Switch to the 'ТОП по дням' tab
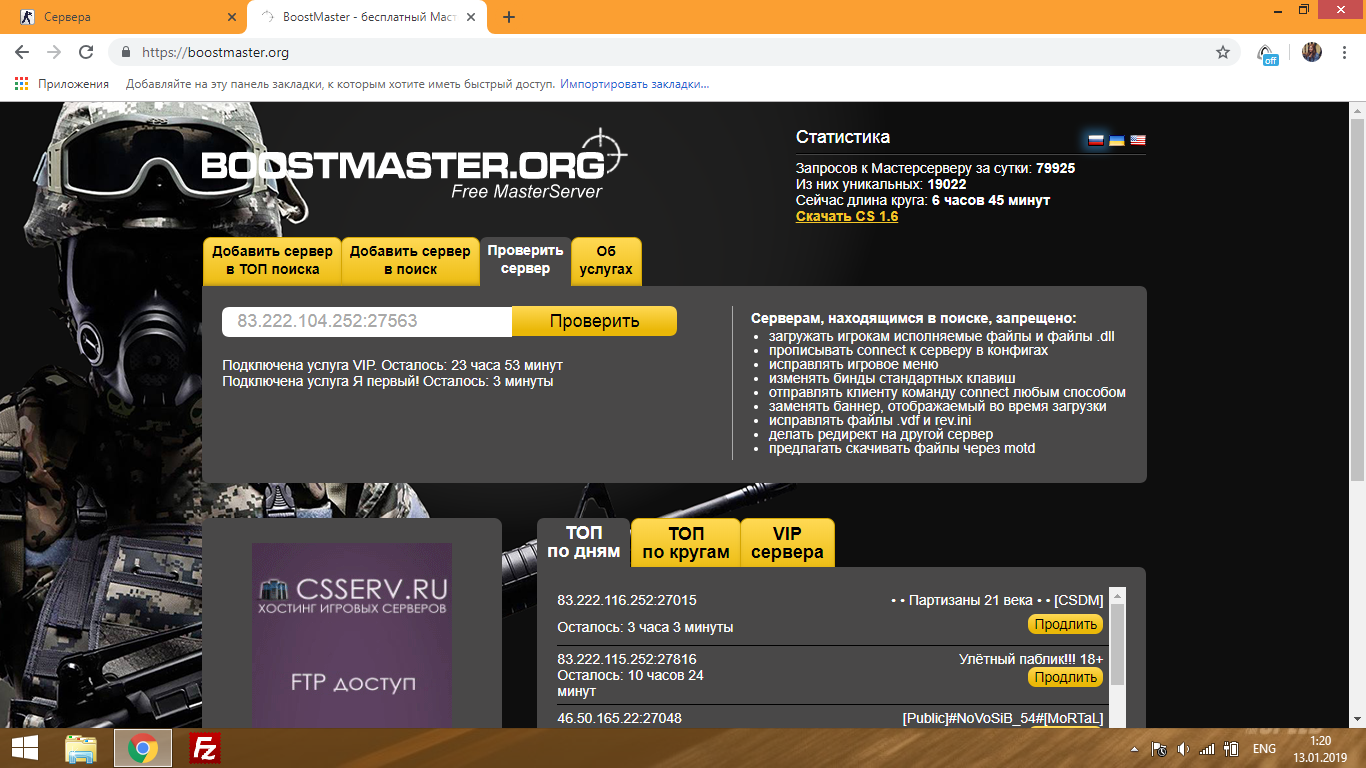1366x768 pixels. coord(583,543)
